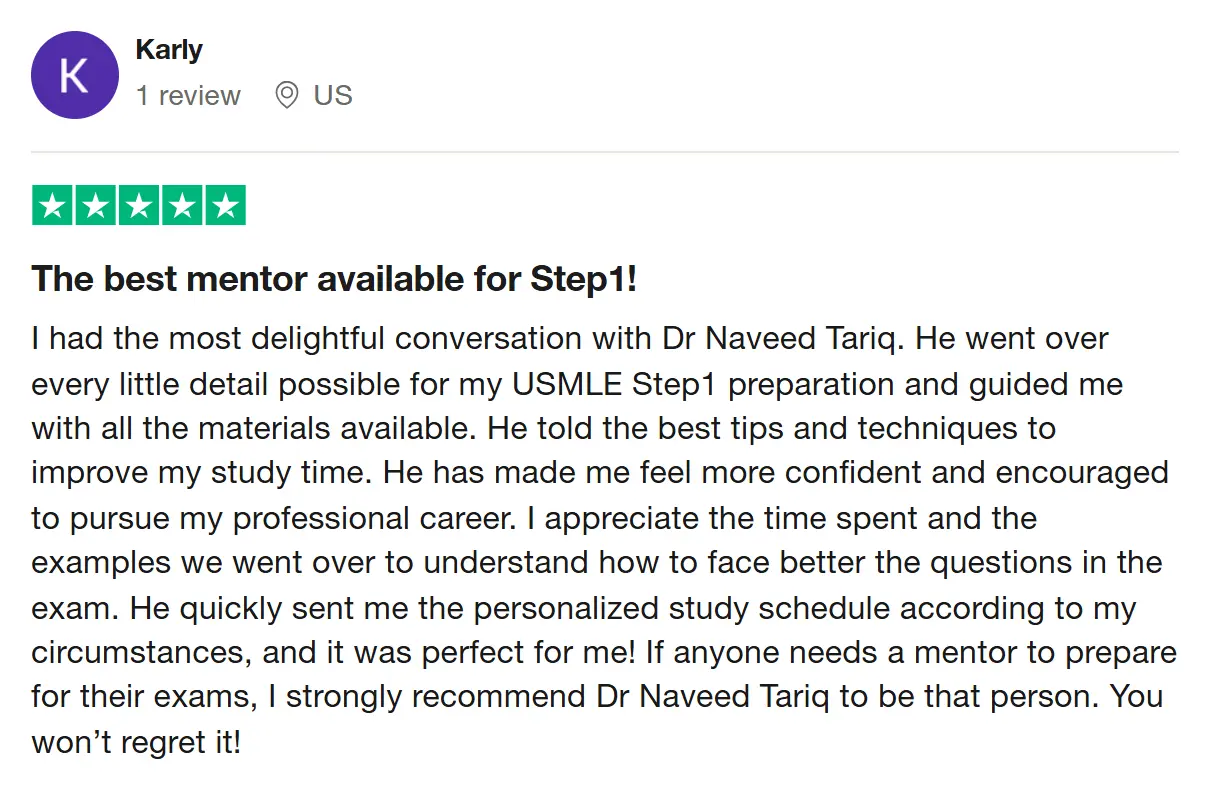Click the US country label
This screenshot has height=787, width=1211.
(x=333, y=96)
